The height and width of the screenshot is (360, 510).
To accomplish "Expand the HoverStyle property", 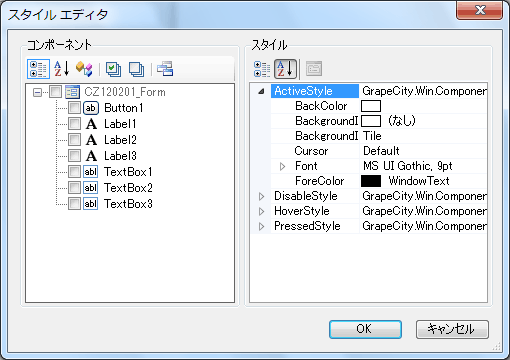I will [262, 211].
